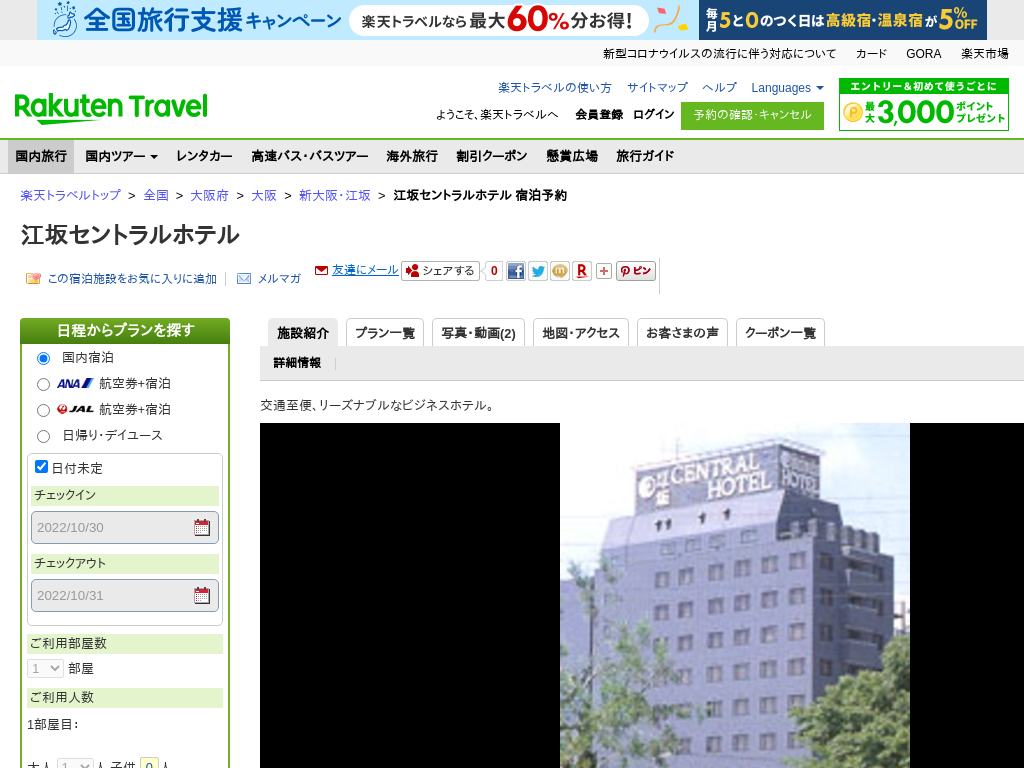Image resolution: width=1024 pixels, height=768 pixels.
Task: Open レンタカー in the navigation bar
Action: [204, 156]
